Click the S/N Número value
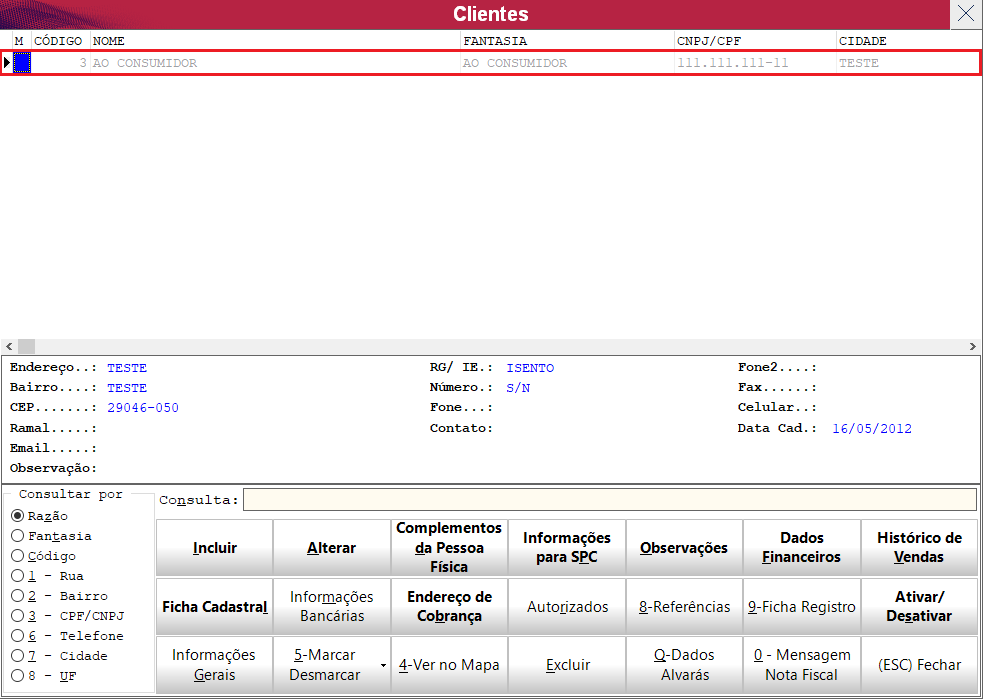 [518, 388]
